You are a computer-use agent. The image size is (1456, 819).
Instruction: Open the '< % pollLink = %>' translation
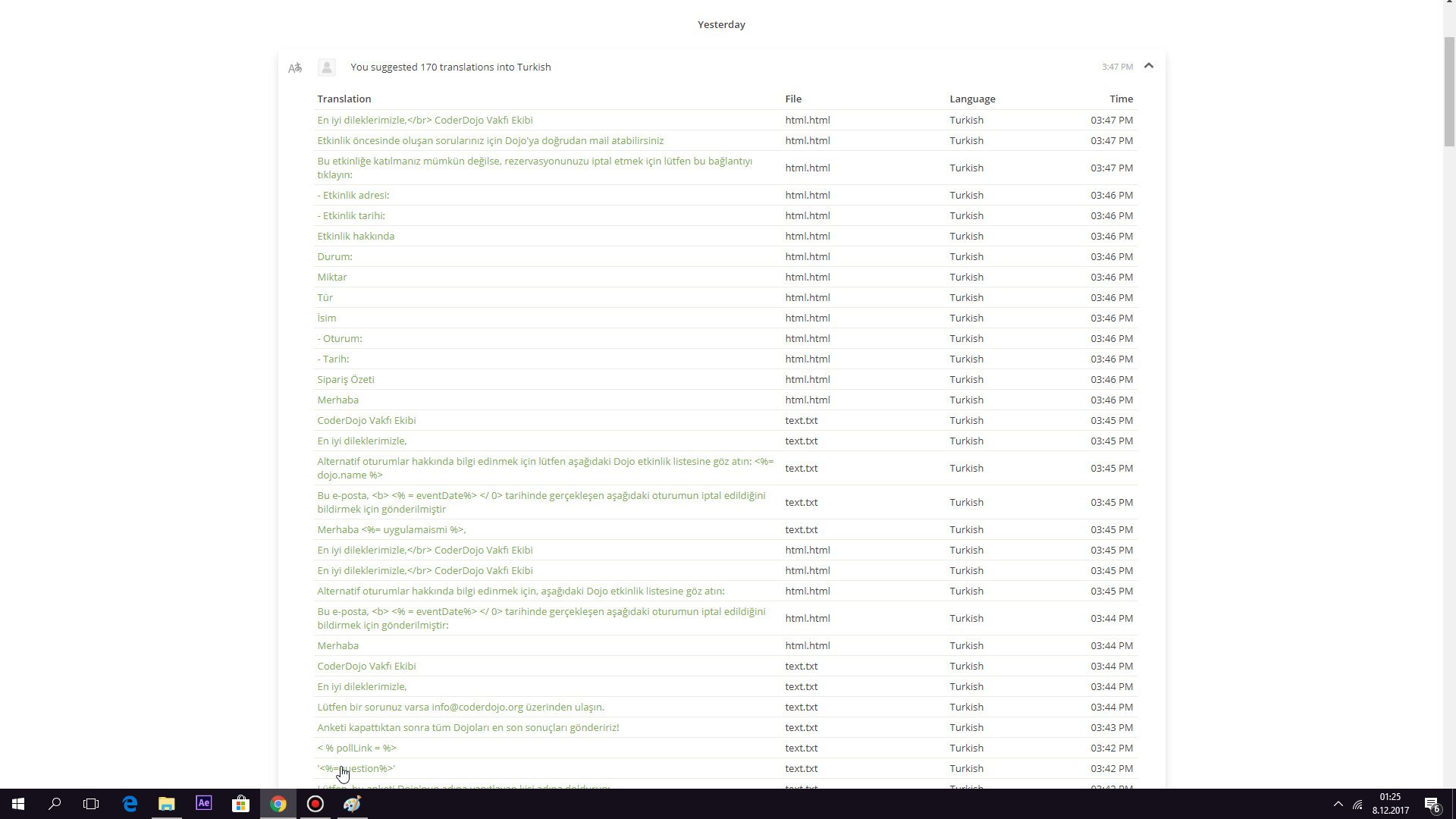point(356,748)
